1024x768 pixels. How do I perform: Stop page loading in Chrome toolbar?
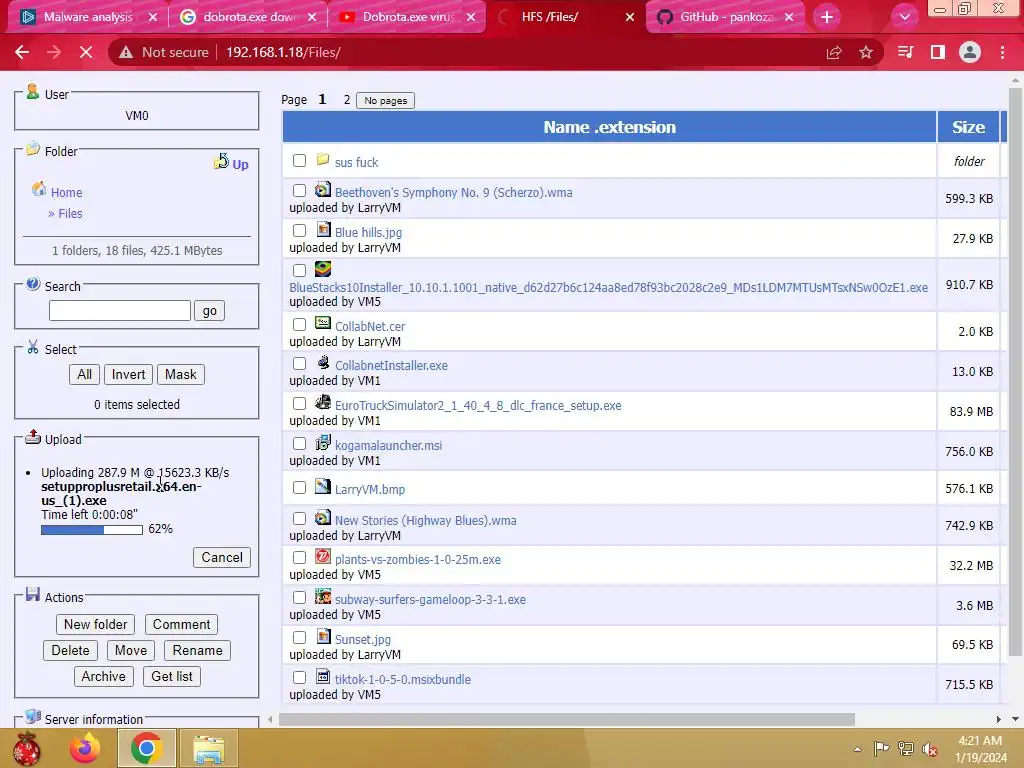pyautogui.click(x=86, y=52)
